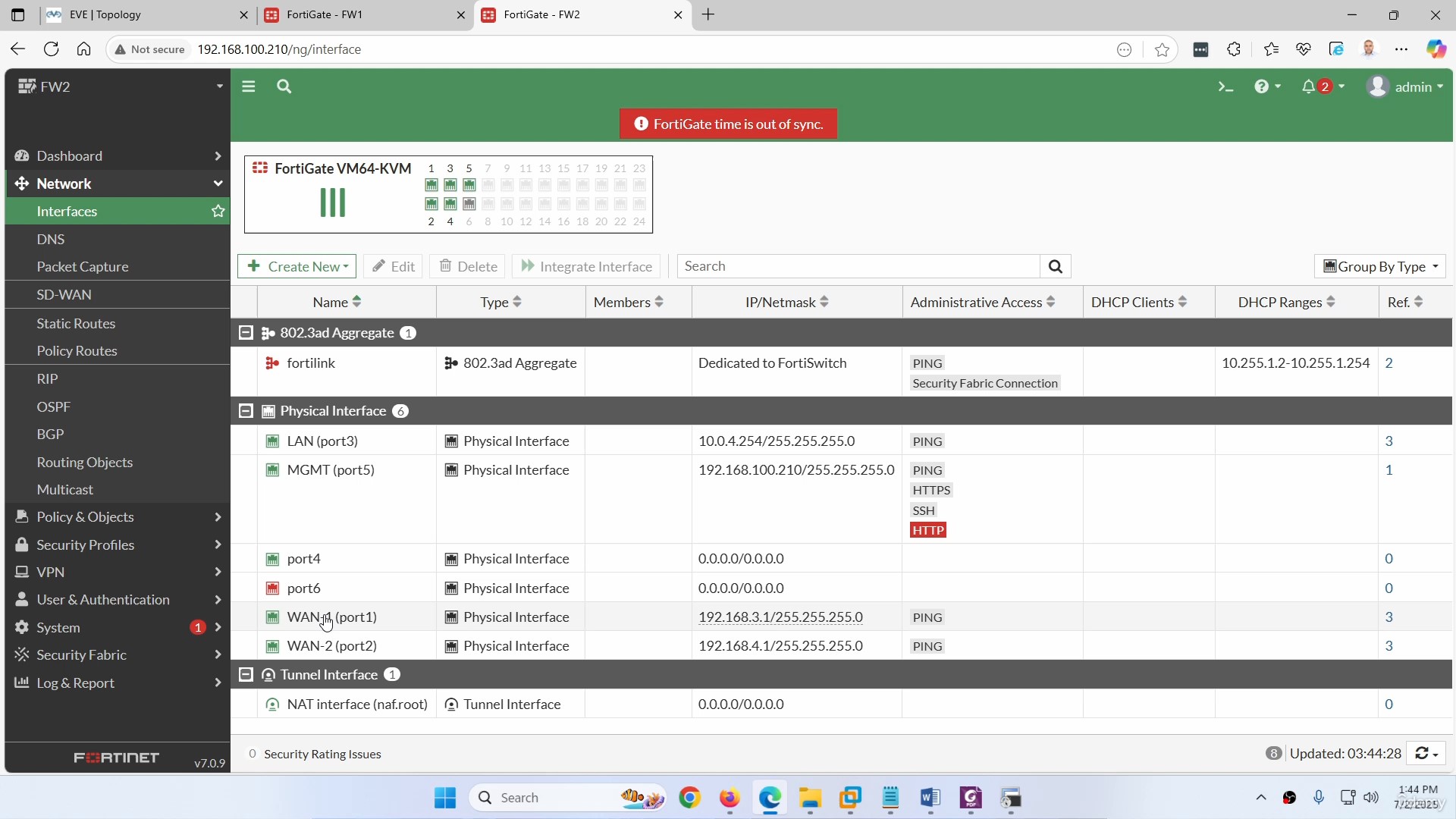Click the faceplate port 1 icon
The width and height of the screenshot is (1456, 819).
point(431,185)
